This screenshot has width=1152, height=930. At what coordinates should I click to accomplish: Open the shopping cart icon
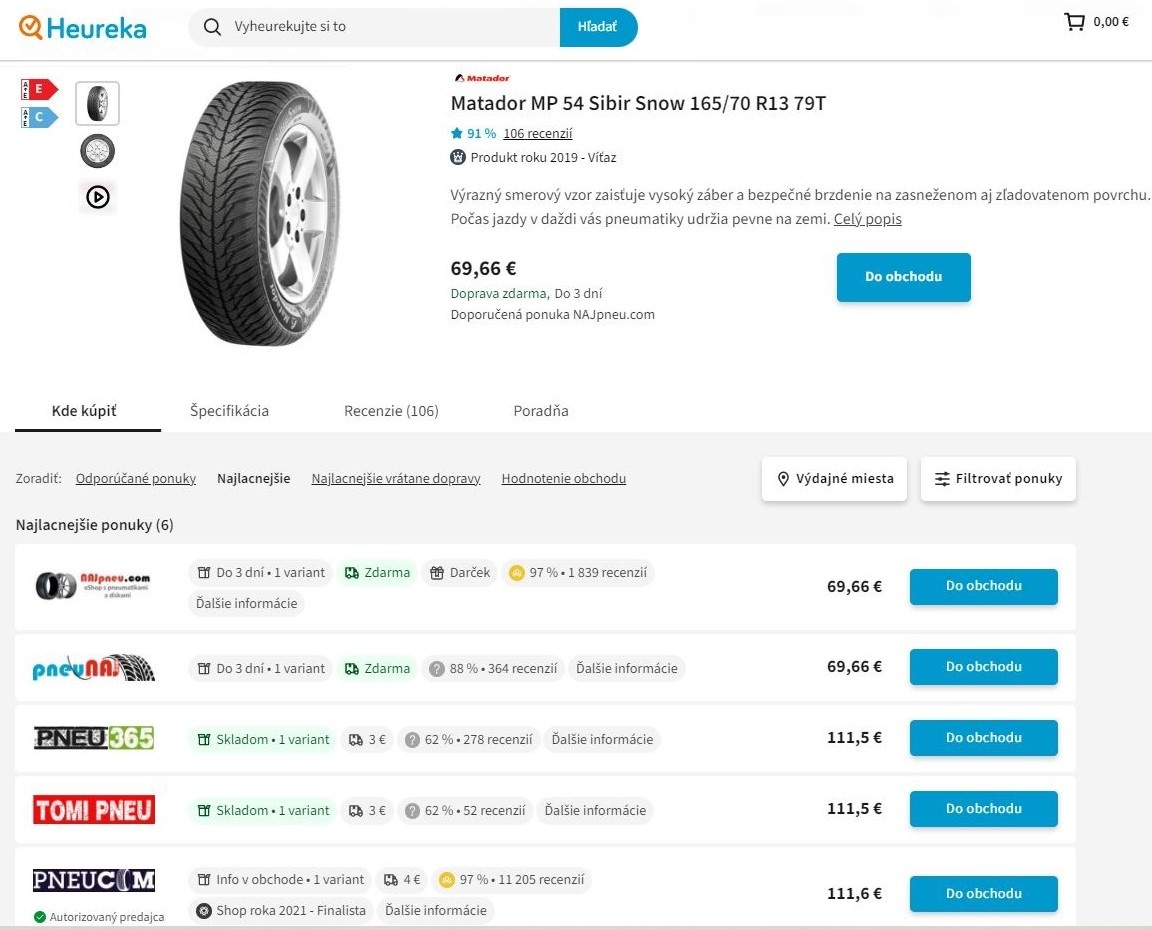[1075, 22]
